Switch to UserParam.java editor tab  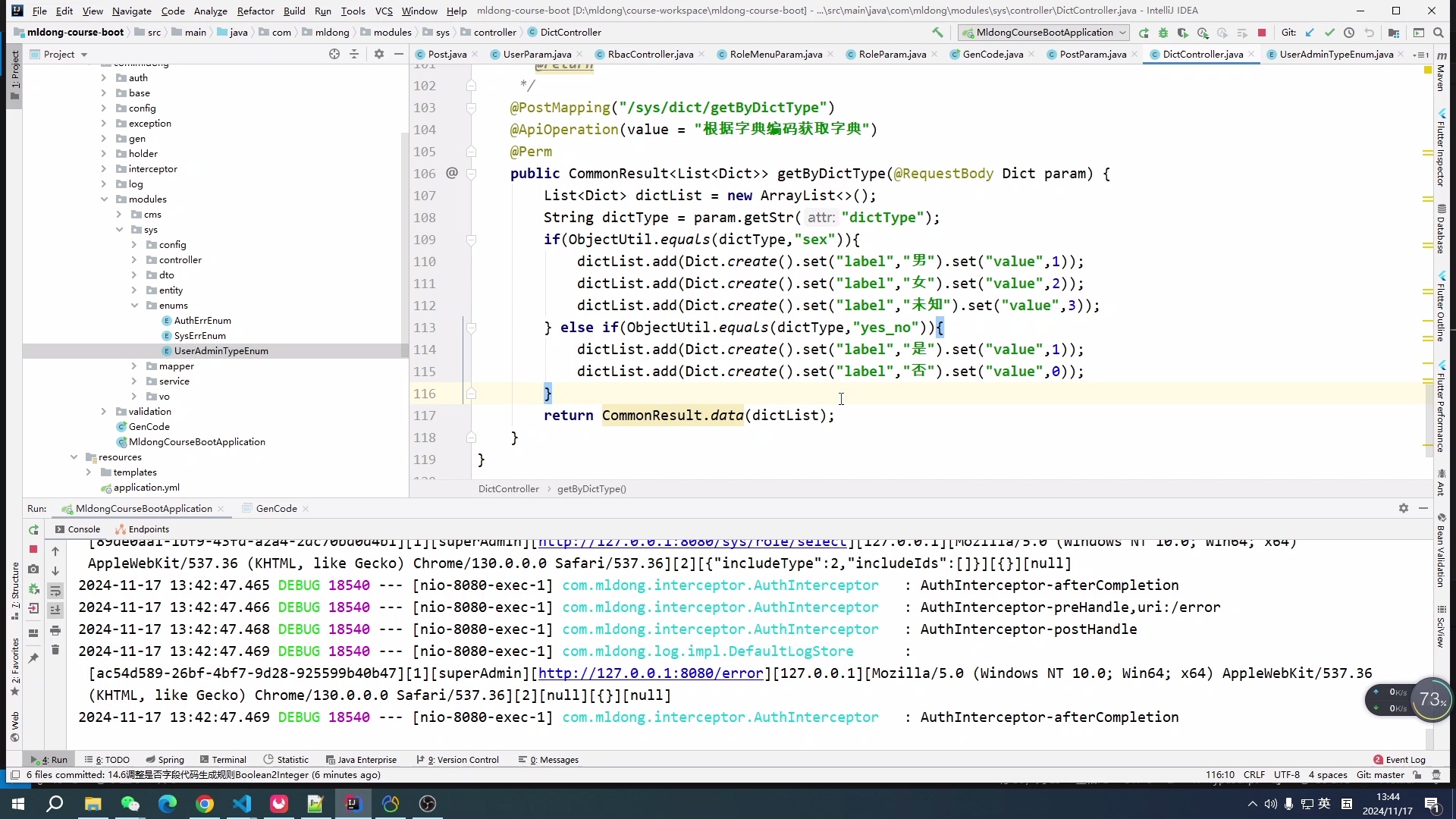(537, 54)
